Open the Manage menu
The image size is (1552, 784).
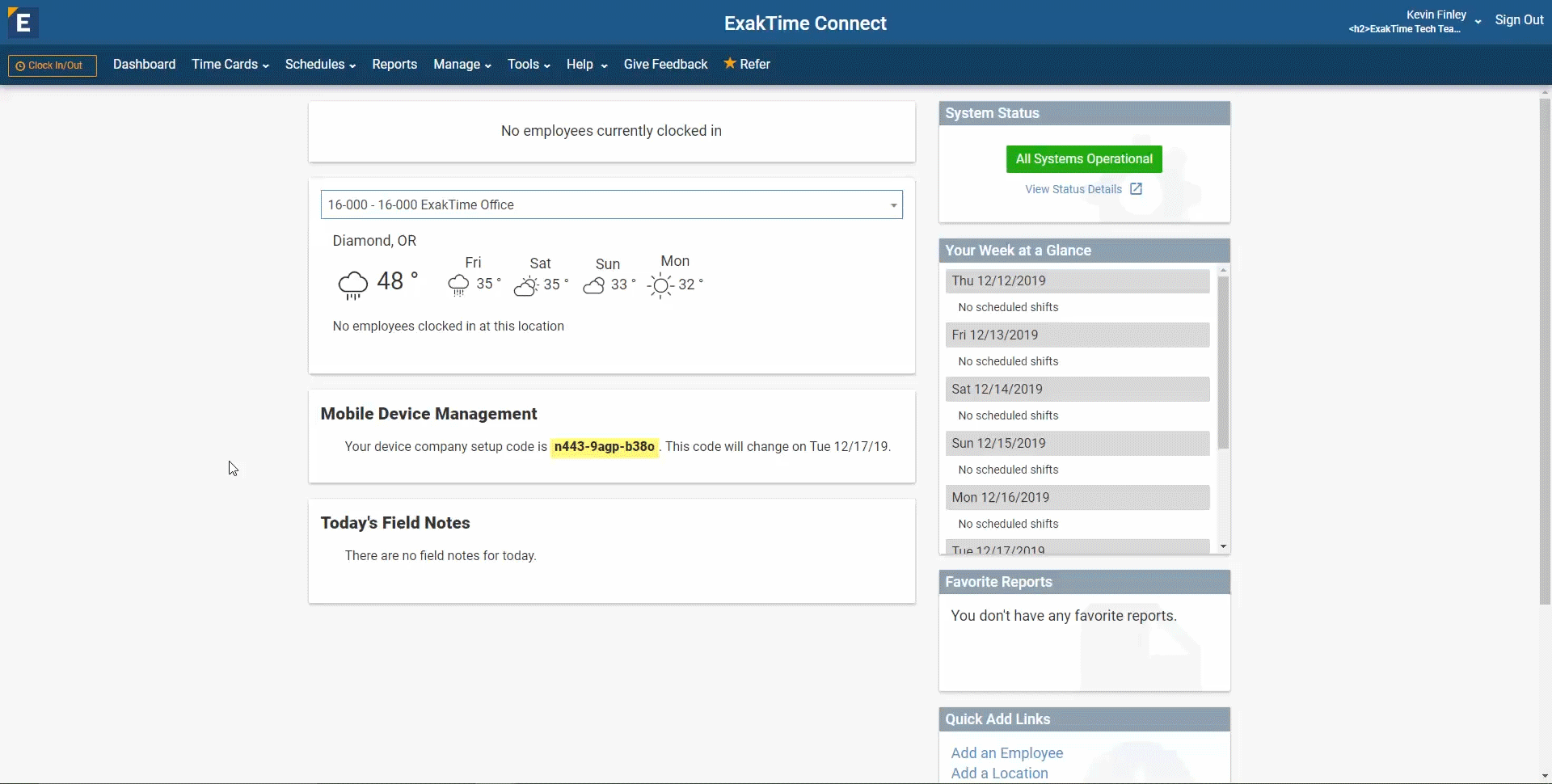tap(462, 65)
